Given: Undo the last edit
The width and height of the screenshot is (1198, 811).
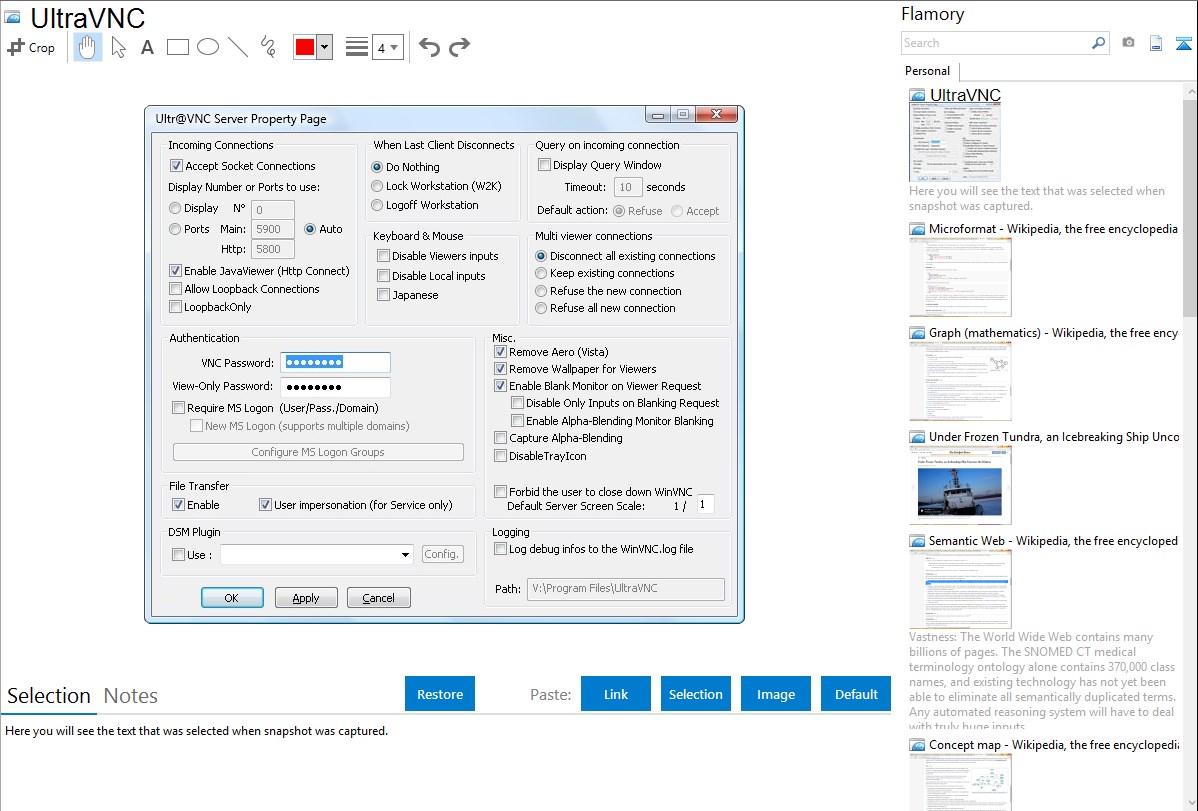Looking at the screenshot, I should pos(429,47).
